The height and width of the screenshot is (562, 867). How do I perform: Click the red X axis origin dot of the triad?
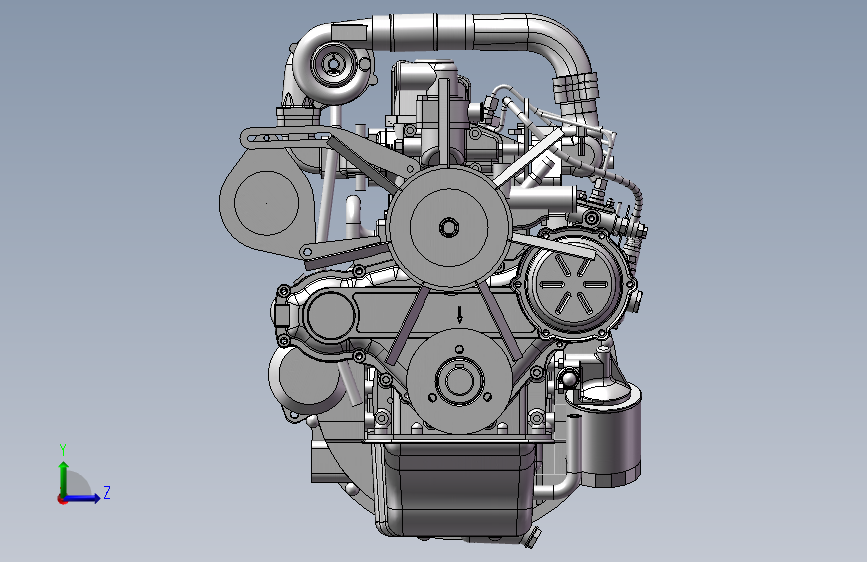point(61,500)
